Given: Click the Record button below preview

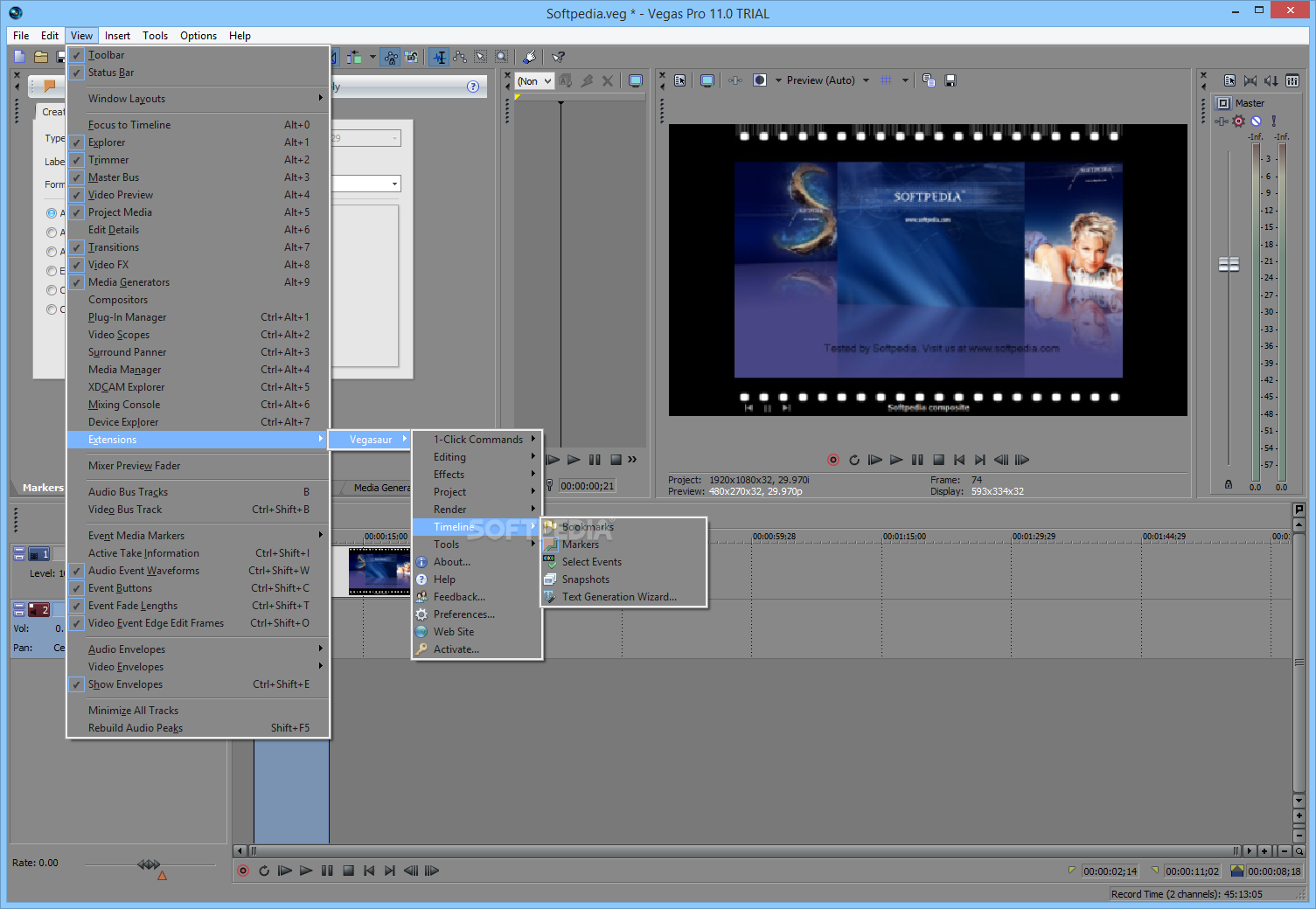Looking at the screenshot, I should point(833,460).
